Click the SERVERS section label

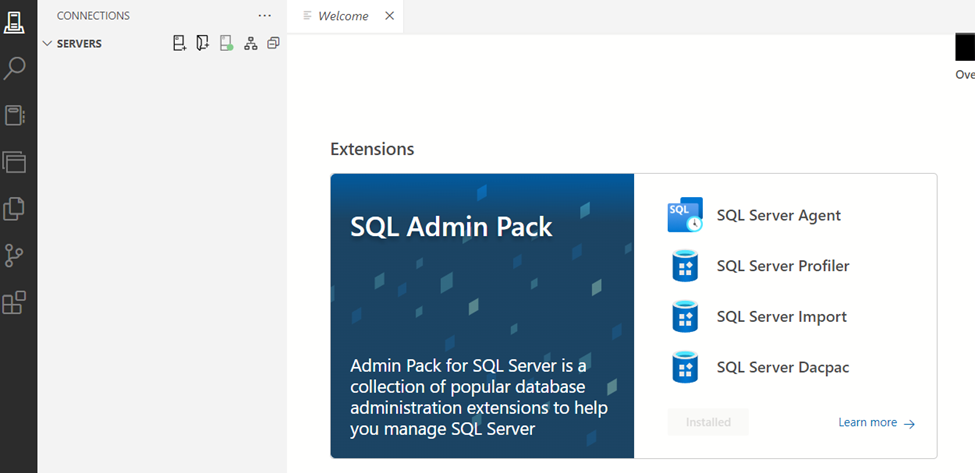click(x=80, y=44)
